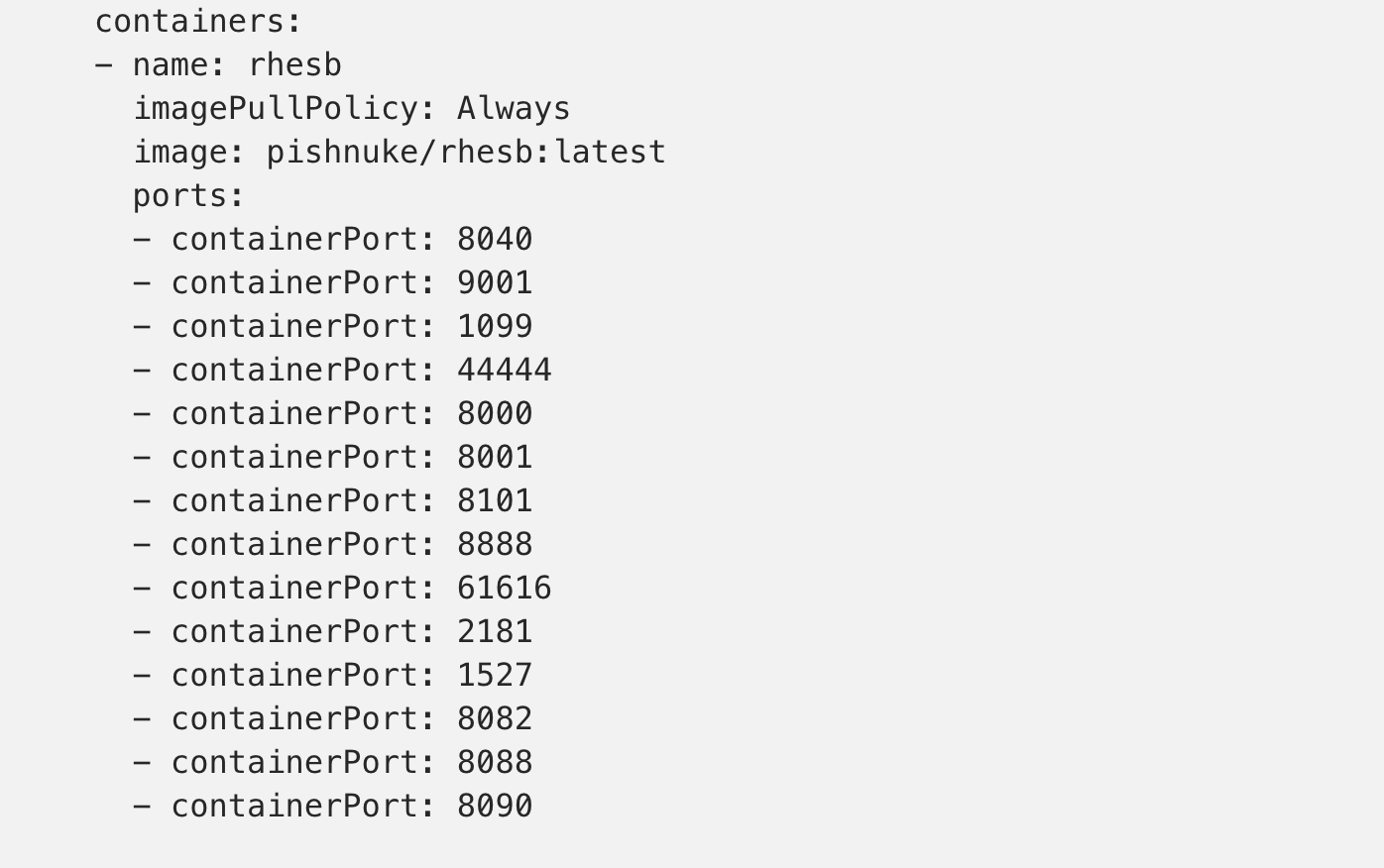
Task: Click the "ports:" key
Action: [188, 195]
